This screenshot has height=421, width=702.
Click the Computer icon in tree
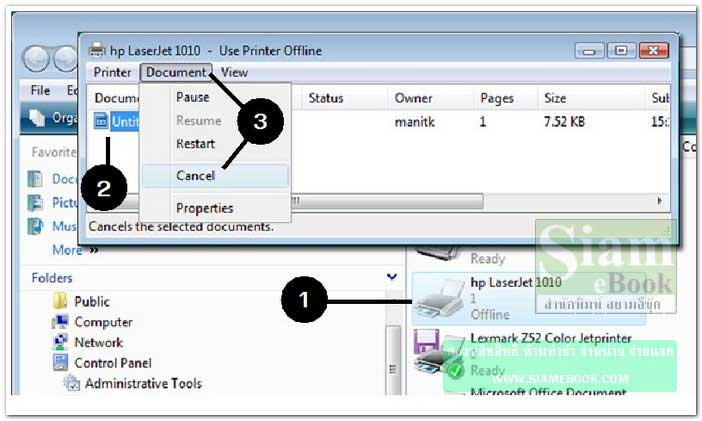click(x=60, y=322)
